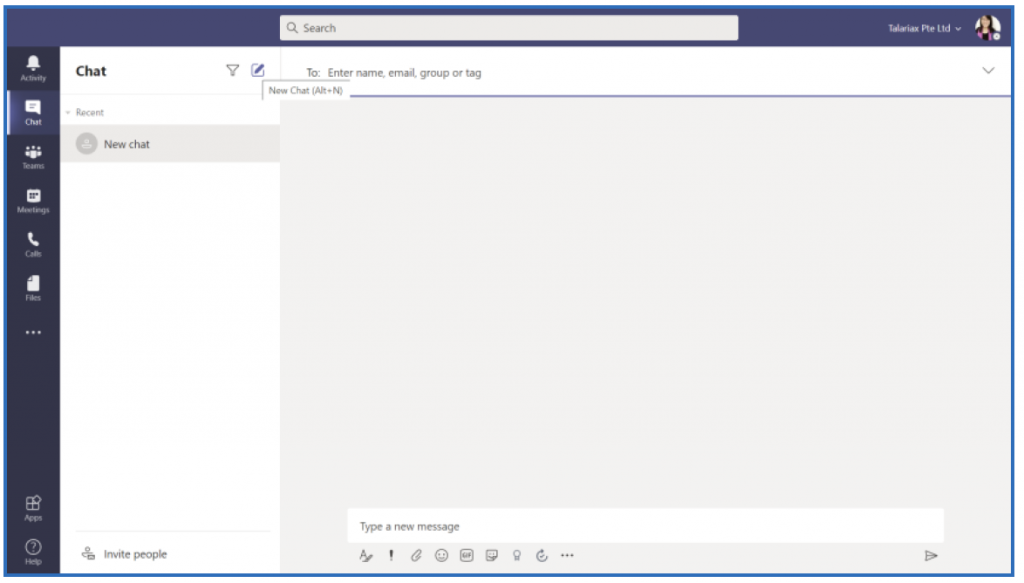Compose a new chat
Screen dimensions: 1024x583
(x=258, y=70)
